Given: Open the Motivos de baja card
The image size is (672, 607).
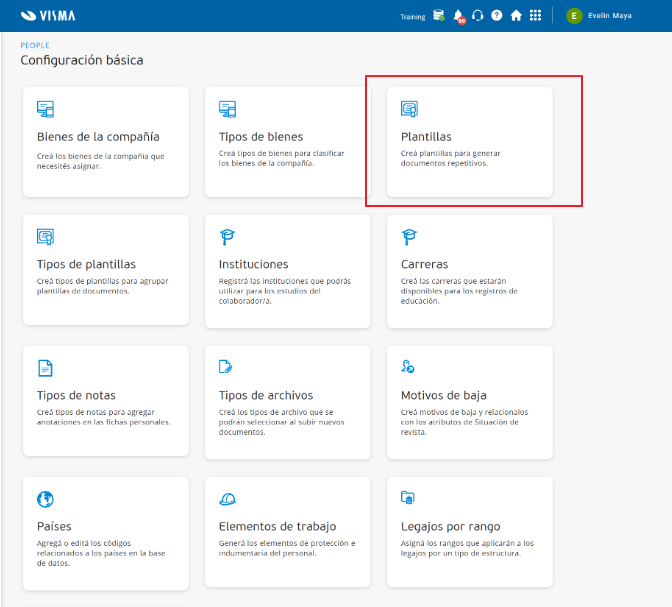Looking at the screenshot, I should pos(469,401).
